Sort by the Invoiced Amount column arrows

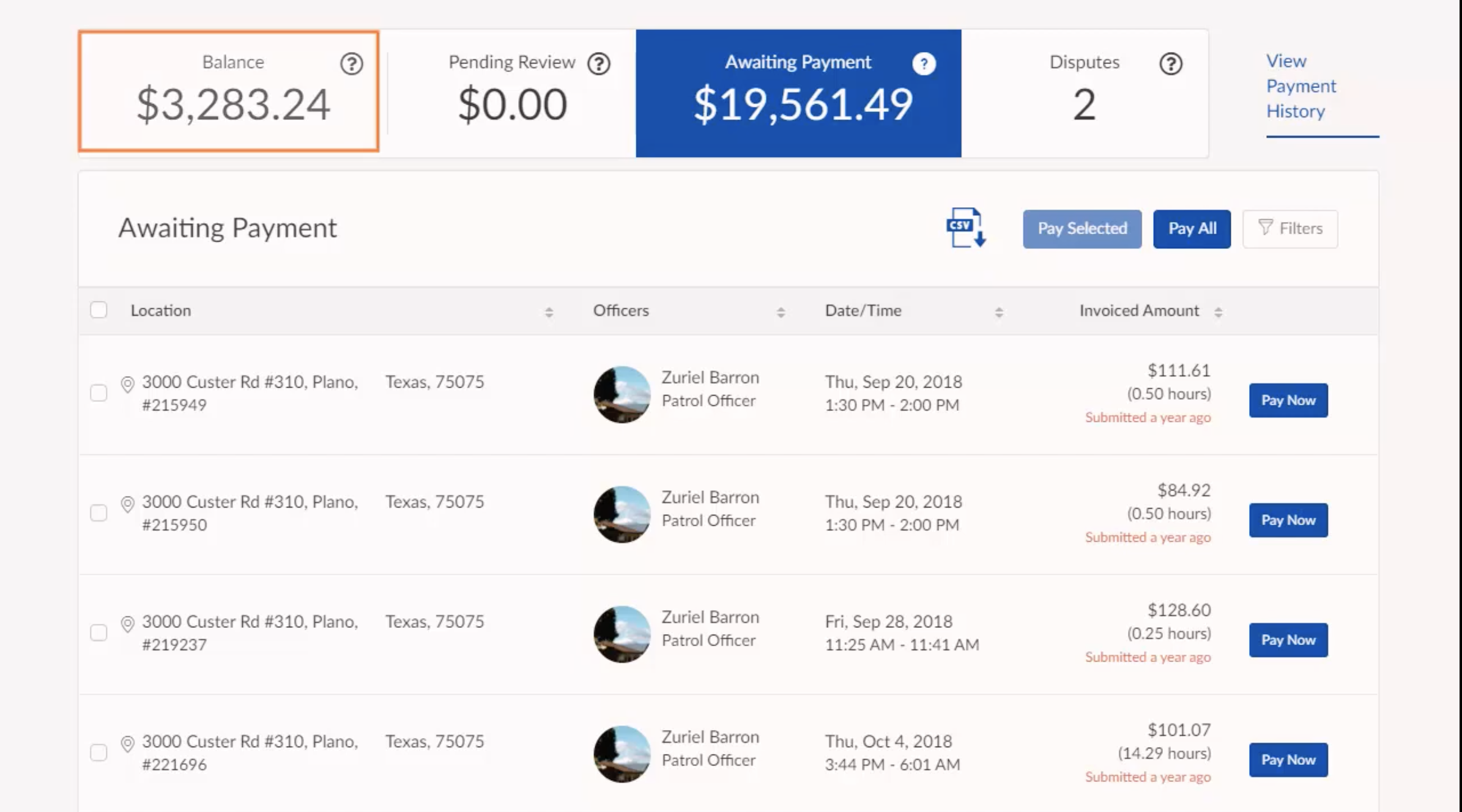(1218, 312)
